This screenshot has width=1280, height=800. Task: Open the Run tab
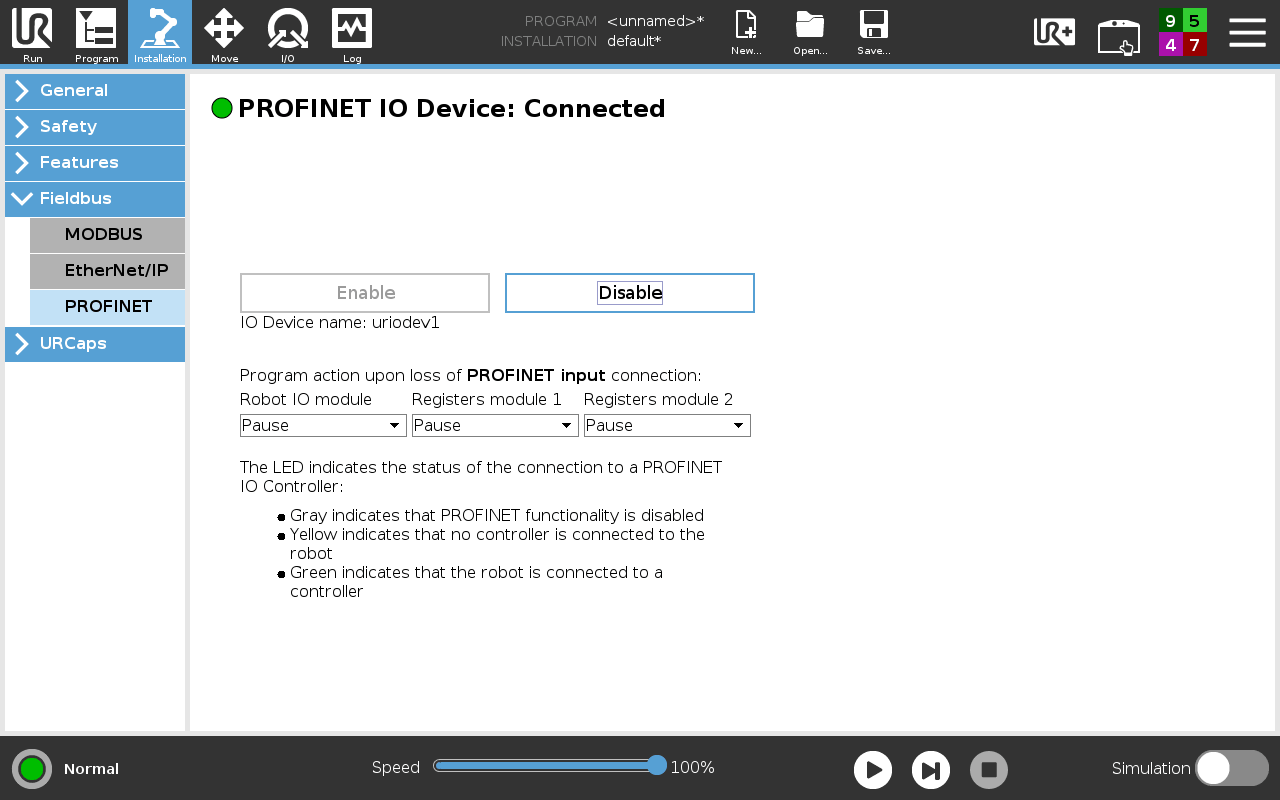point(32,33)
